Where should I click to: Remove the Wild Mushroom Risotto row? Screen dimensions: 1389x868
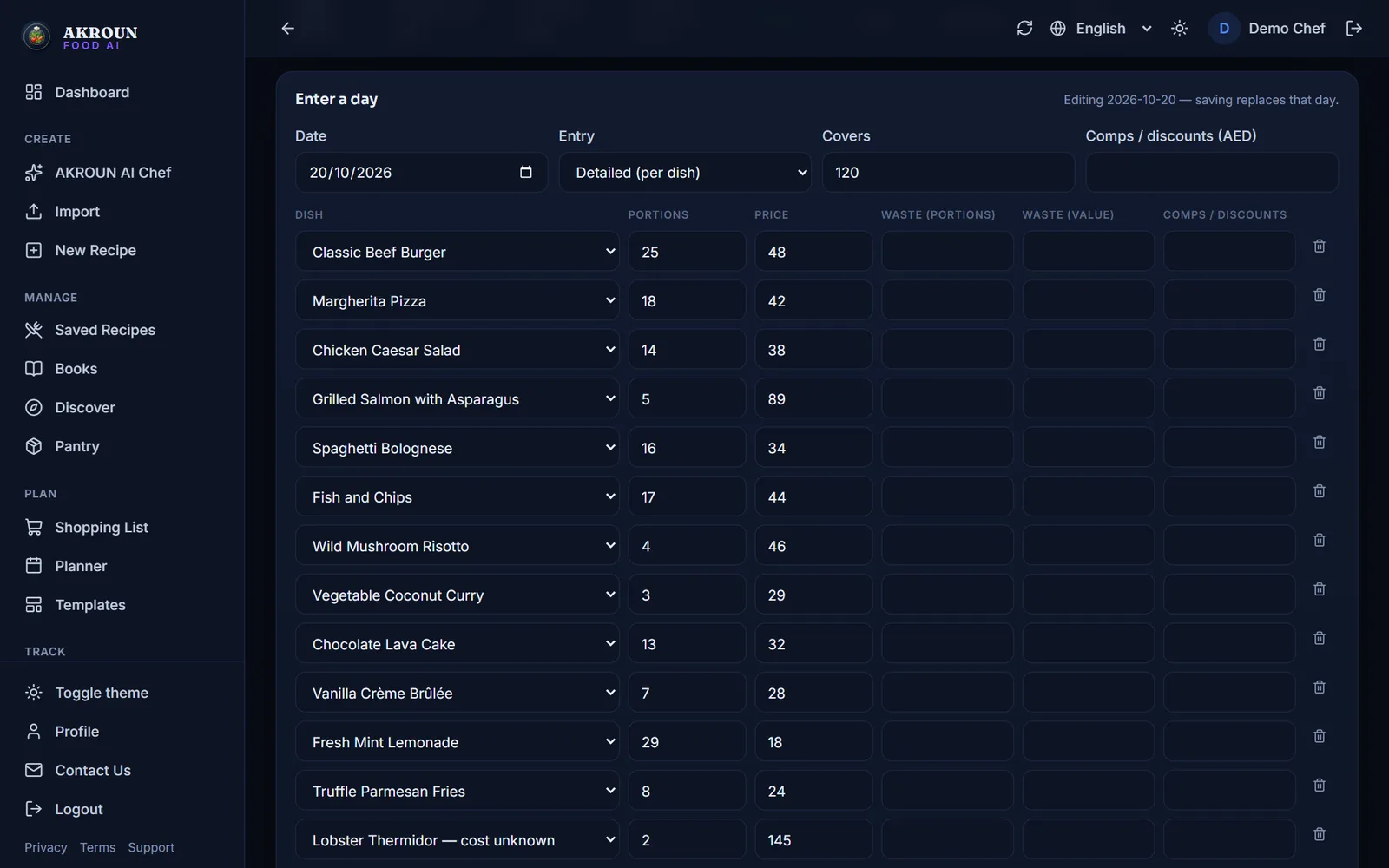1319,540
